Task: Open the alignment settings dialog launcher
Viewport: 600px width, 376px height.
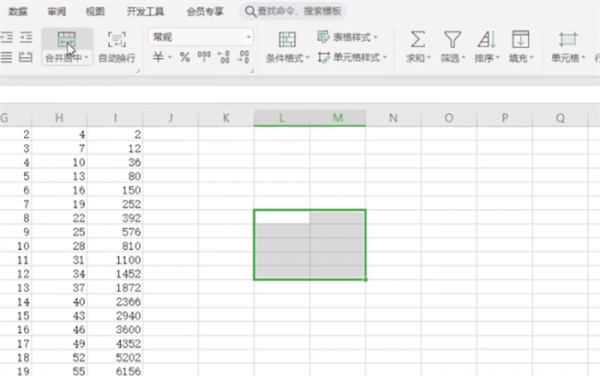Action: (x=137, y=70)
